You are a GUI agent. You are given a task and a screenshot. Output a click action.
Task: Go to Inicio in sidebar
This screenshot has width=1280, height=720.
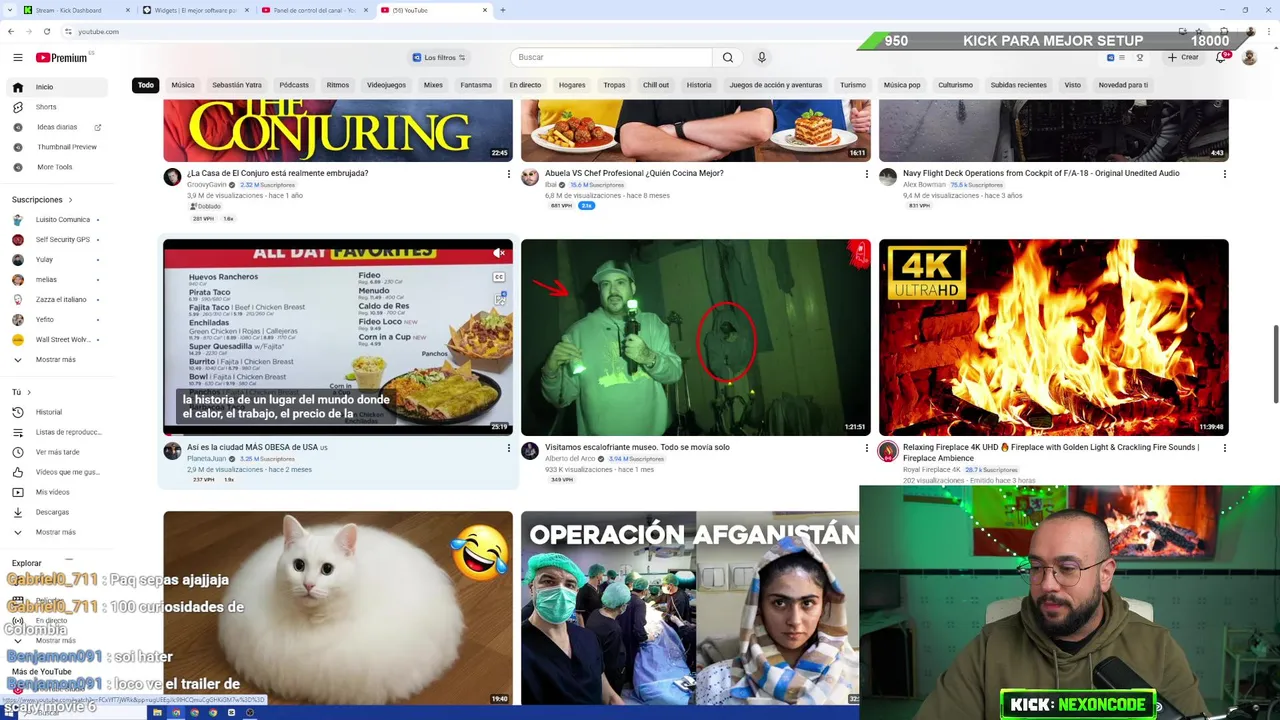(58, 87)
